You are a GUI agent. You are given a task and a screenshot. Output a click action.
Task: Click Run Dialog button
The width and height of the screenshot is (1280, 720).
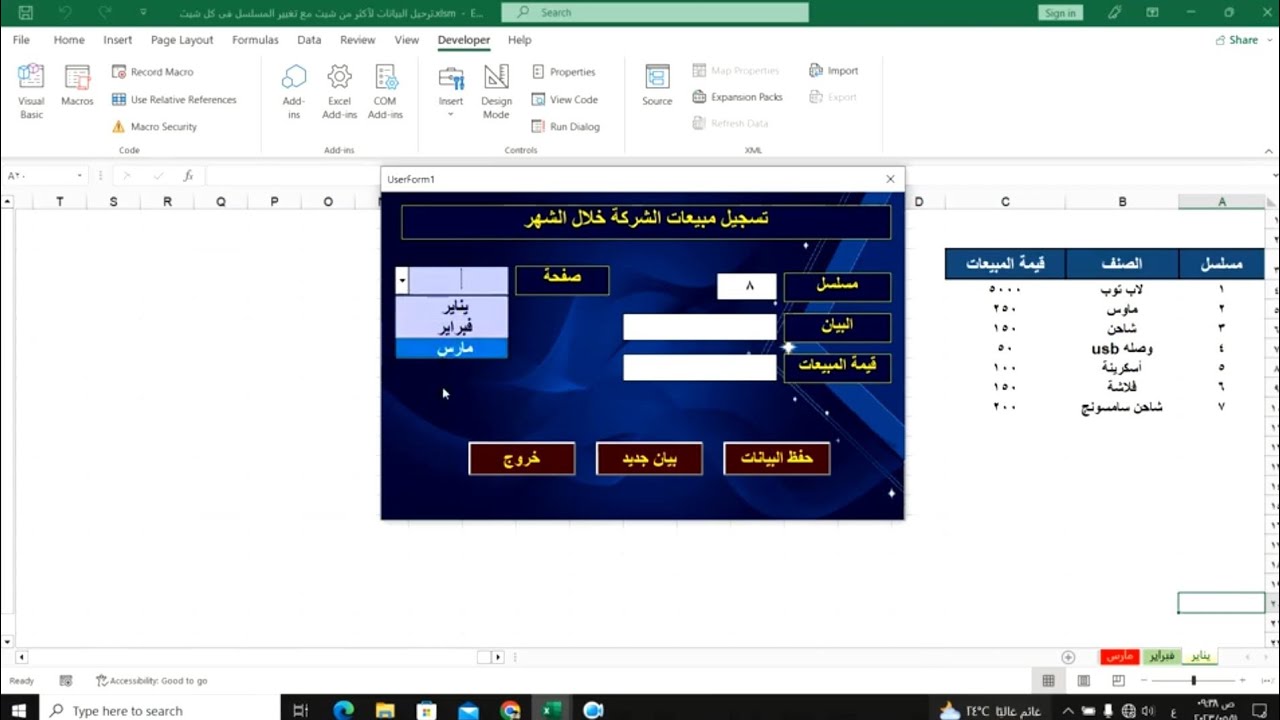[x=566, y=127]
